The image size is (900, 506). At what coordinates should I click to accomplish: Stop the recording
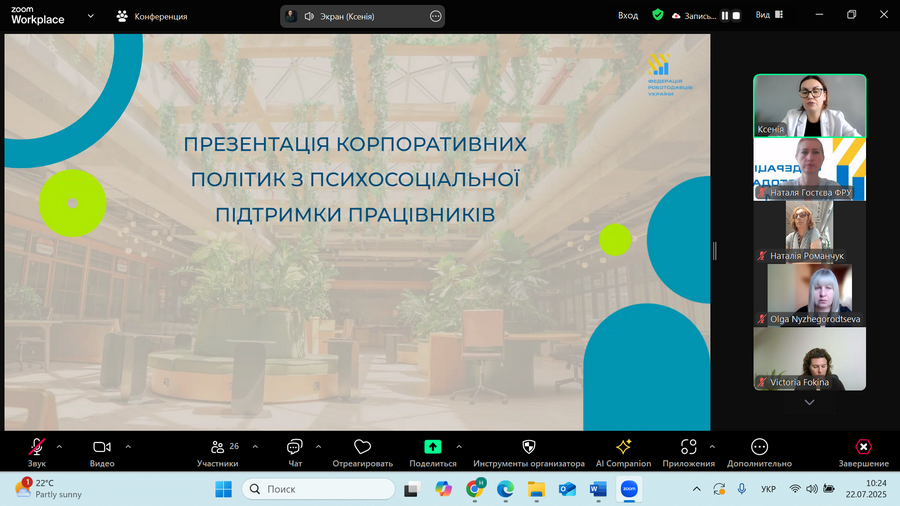tap(736, 16)
